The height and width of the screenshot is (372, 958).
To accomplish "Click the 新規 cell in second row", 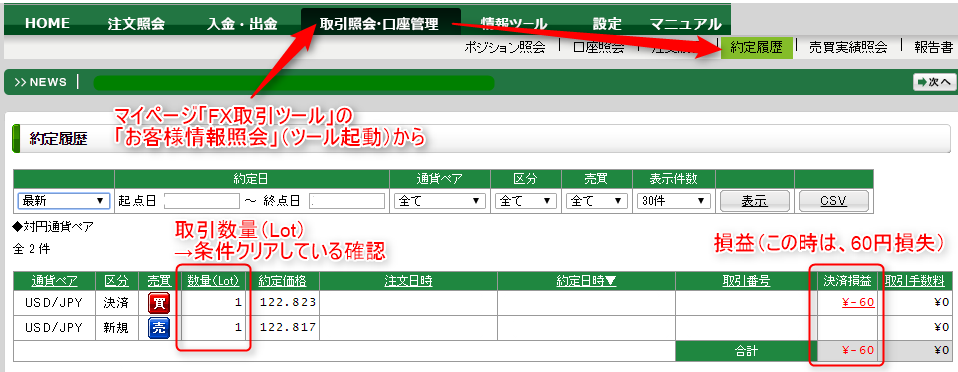I will tap(116, 328).
